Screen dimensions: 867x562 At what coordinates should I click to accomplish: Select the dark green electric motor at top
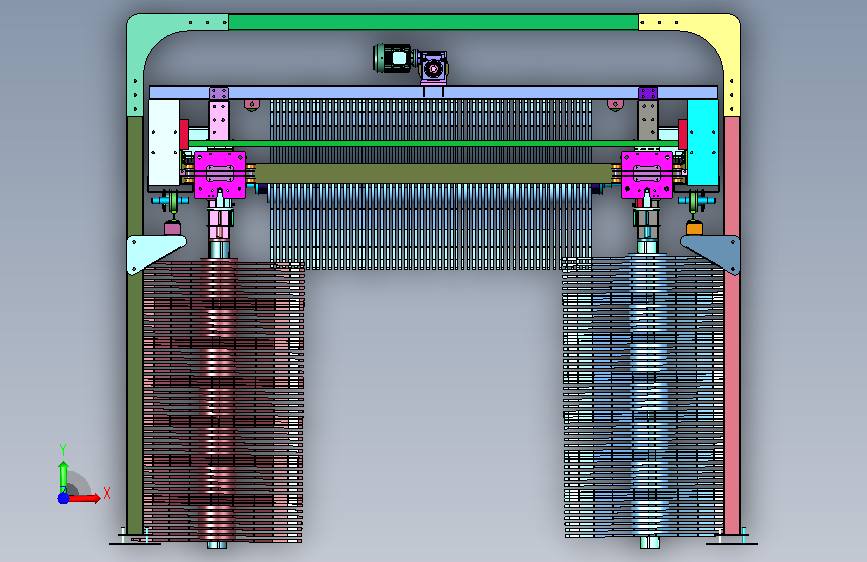point(394,58)
